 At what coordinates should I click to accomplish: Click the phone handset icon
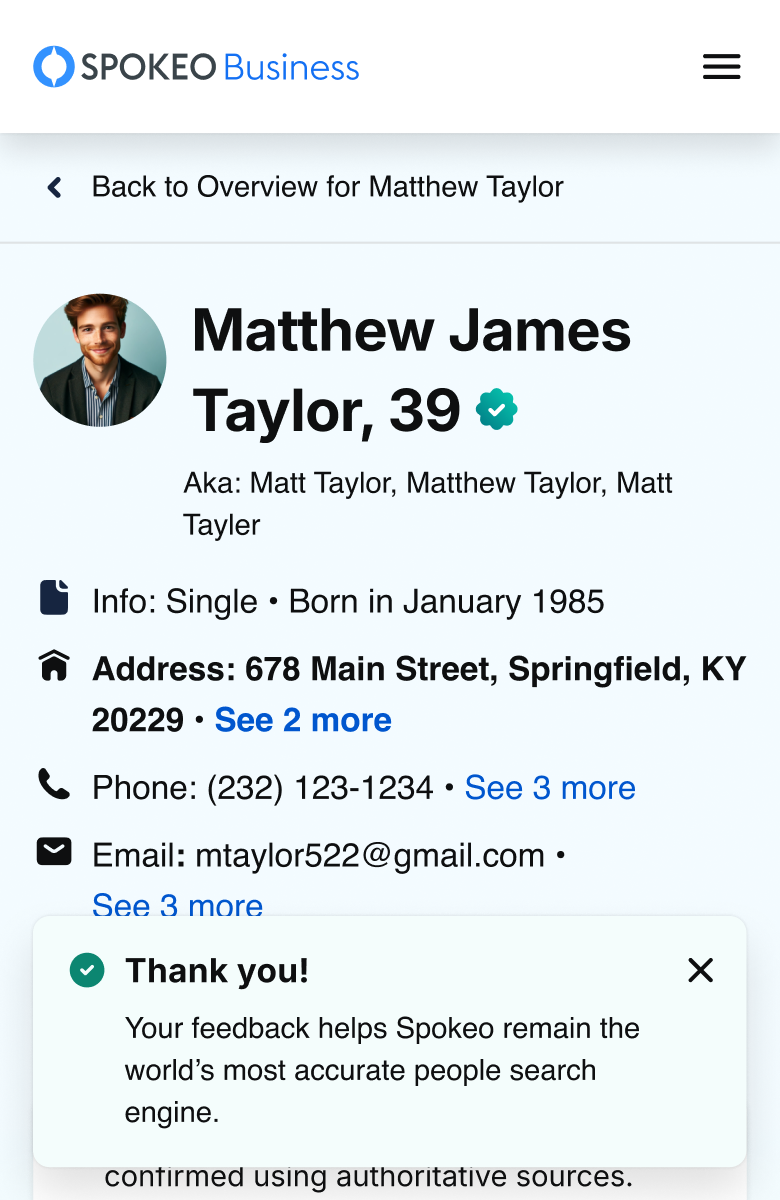pos(54,785)
